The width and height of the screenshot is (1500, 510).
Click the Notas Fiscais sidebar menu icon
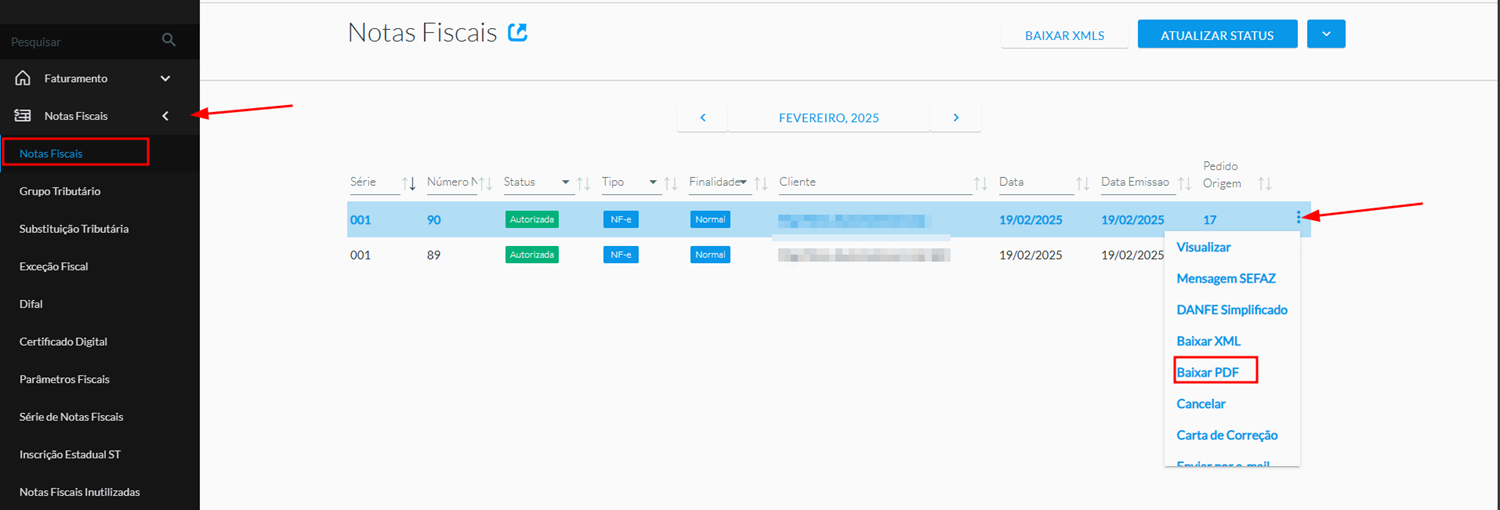22,116
